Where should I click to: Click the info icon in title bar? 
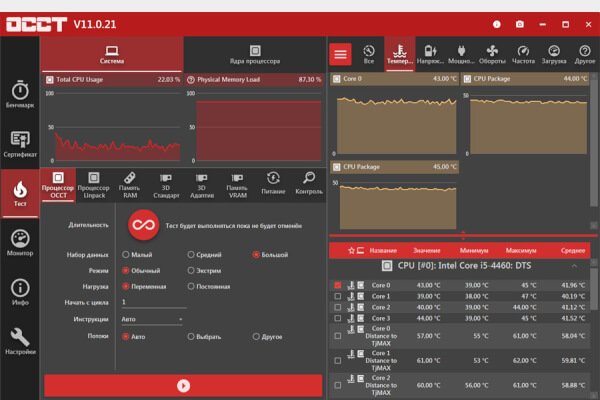tap(497, 24)
